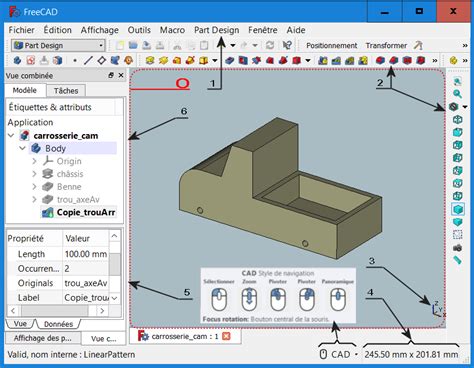This screenshot has height=368, width=474.
Task: Click the Chamfer tool icon
Action: (394, 60)
